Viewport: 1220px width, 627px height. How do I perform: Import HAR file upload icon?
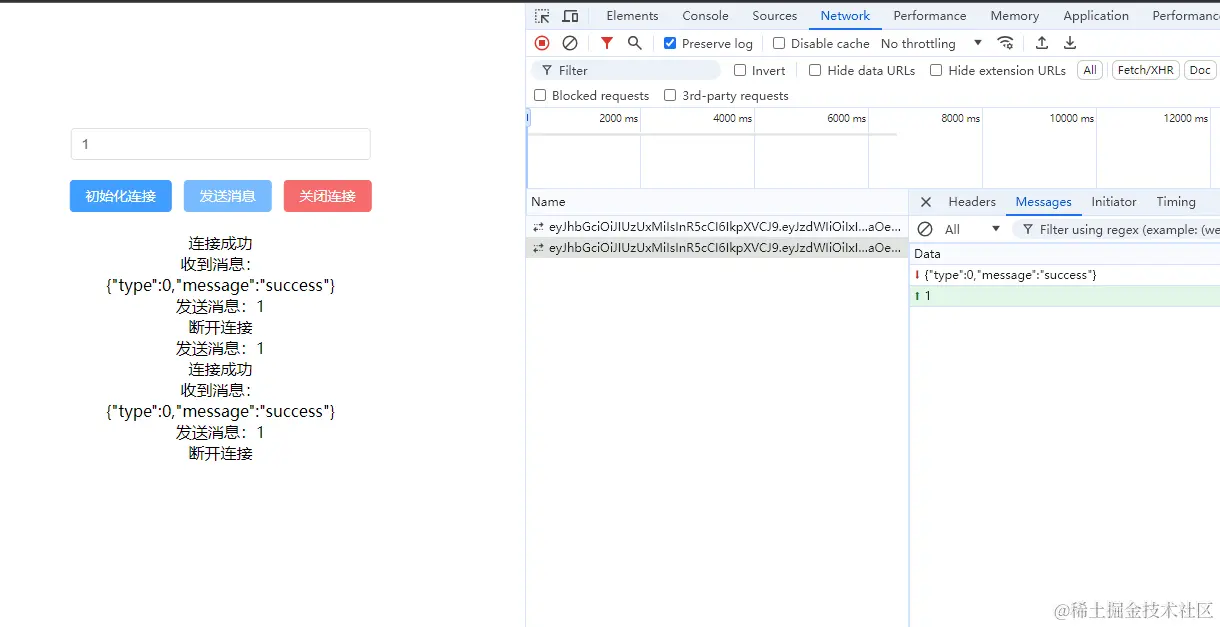pos(1042,43)
